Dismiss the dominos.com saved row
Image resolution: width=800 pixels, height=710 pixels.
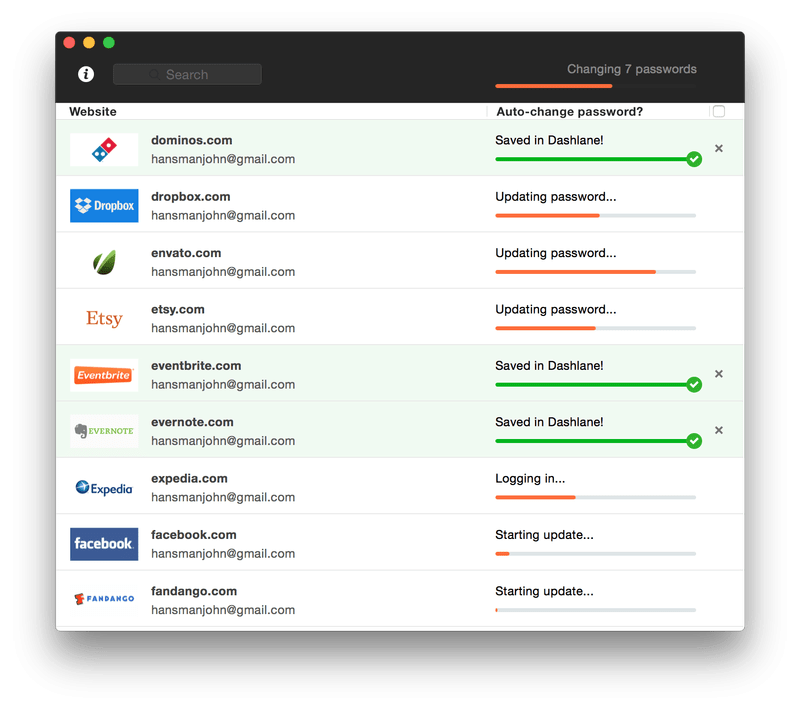tap(719, 148)
